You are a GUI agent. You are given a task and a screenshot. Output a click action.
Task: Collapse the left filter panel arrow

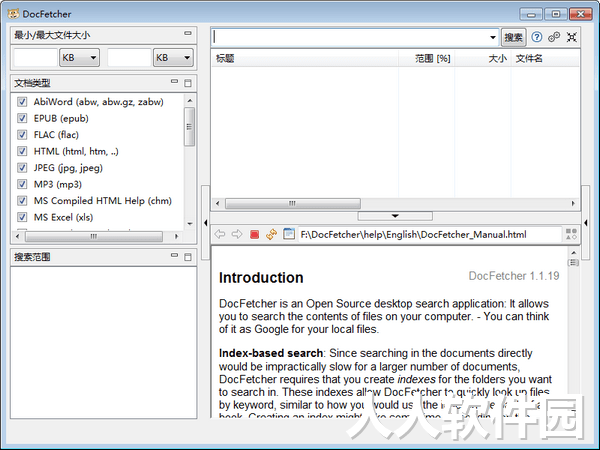205,222
